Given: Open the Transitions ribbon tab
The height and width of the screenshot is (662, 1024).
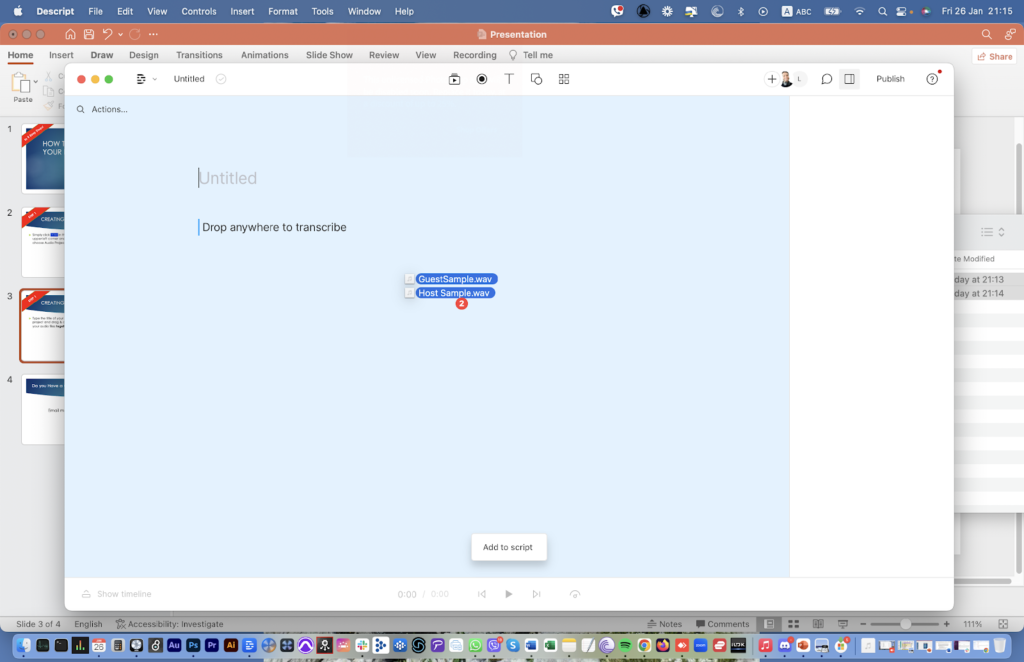Looking at the screenshot, I should click(199, 55).
